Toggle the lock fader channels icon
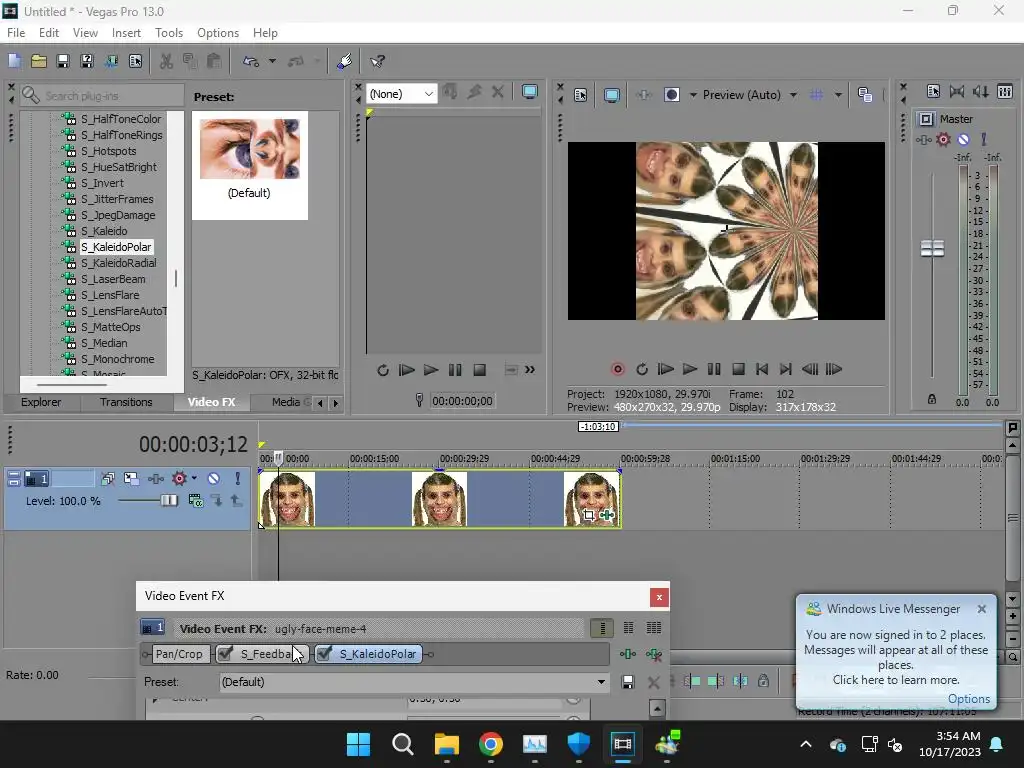The height and width of the screenshot is (768, 1024). [932, 399]
